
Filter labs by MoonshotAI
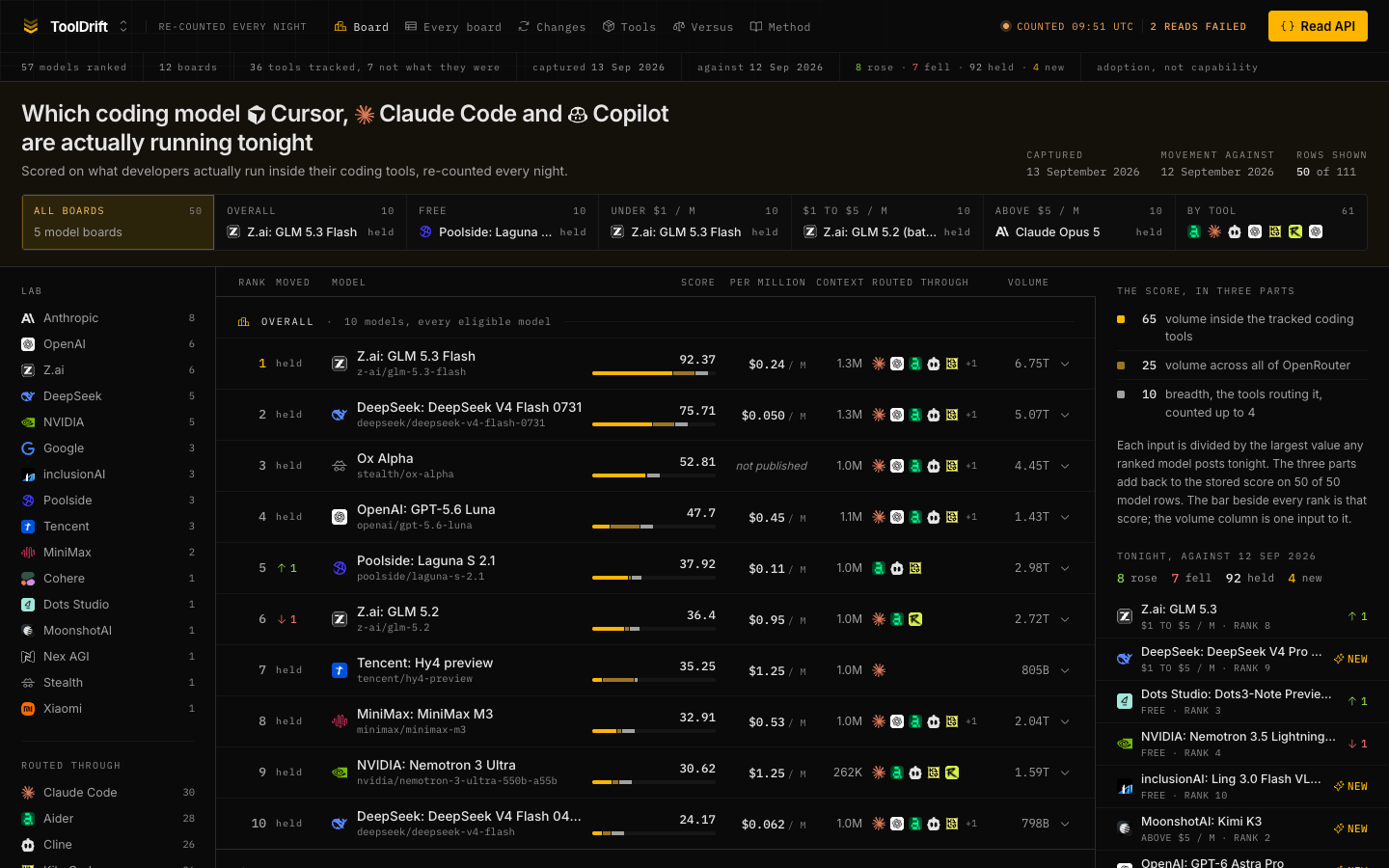[108, 631]
